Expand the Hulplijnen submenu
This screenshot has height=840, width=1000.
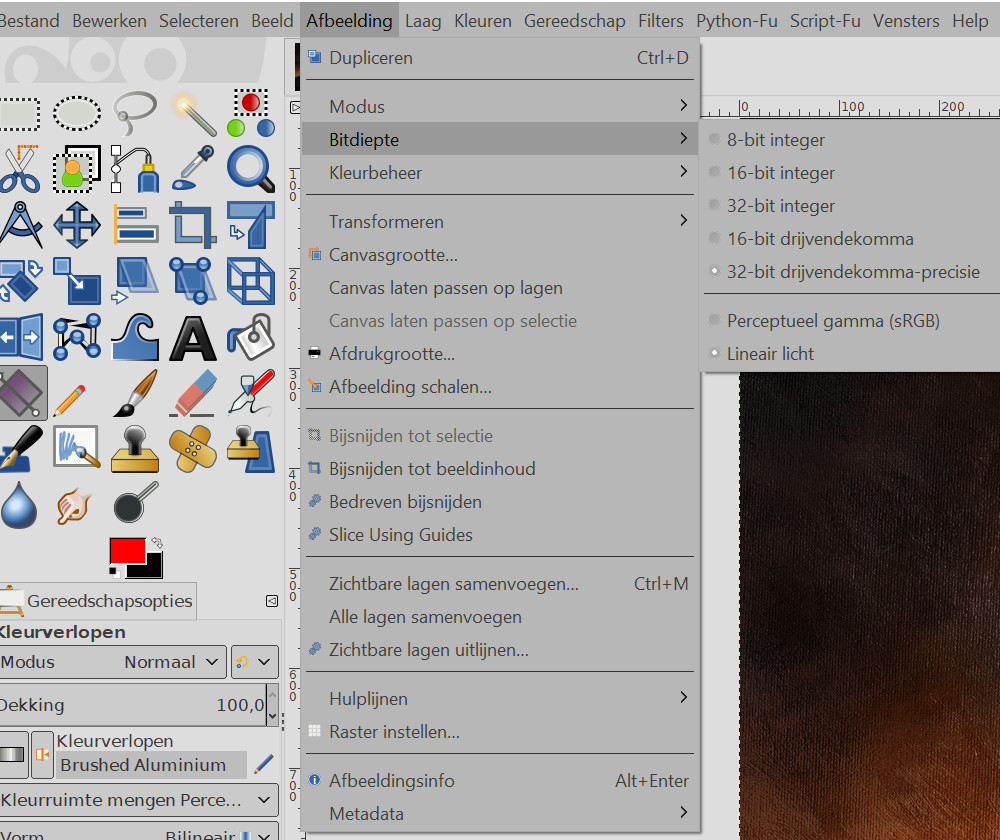pos(500,699)
